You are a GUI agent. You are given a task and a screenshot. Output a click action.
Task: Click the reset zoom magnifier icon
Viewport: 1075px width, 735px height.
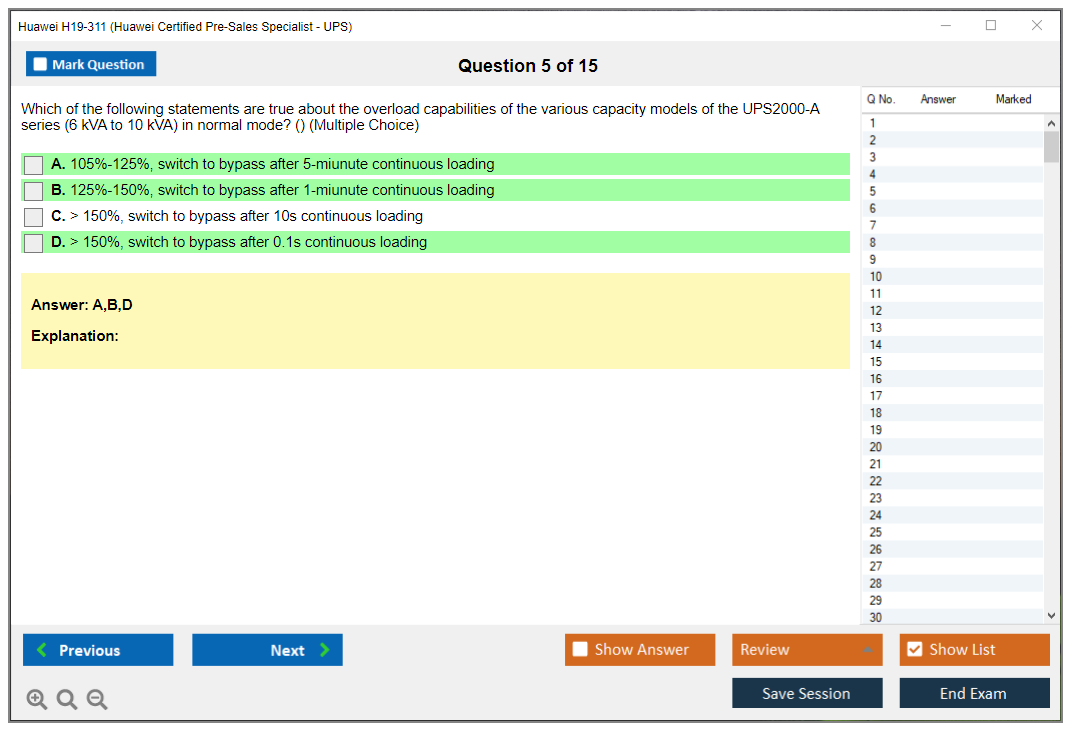(x=67, y=700)
